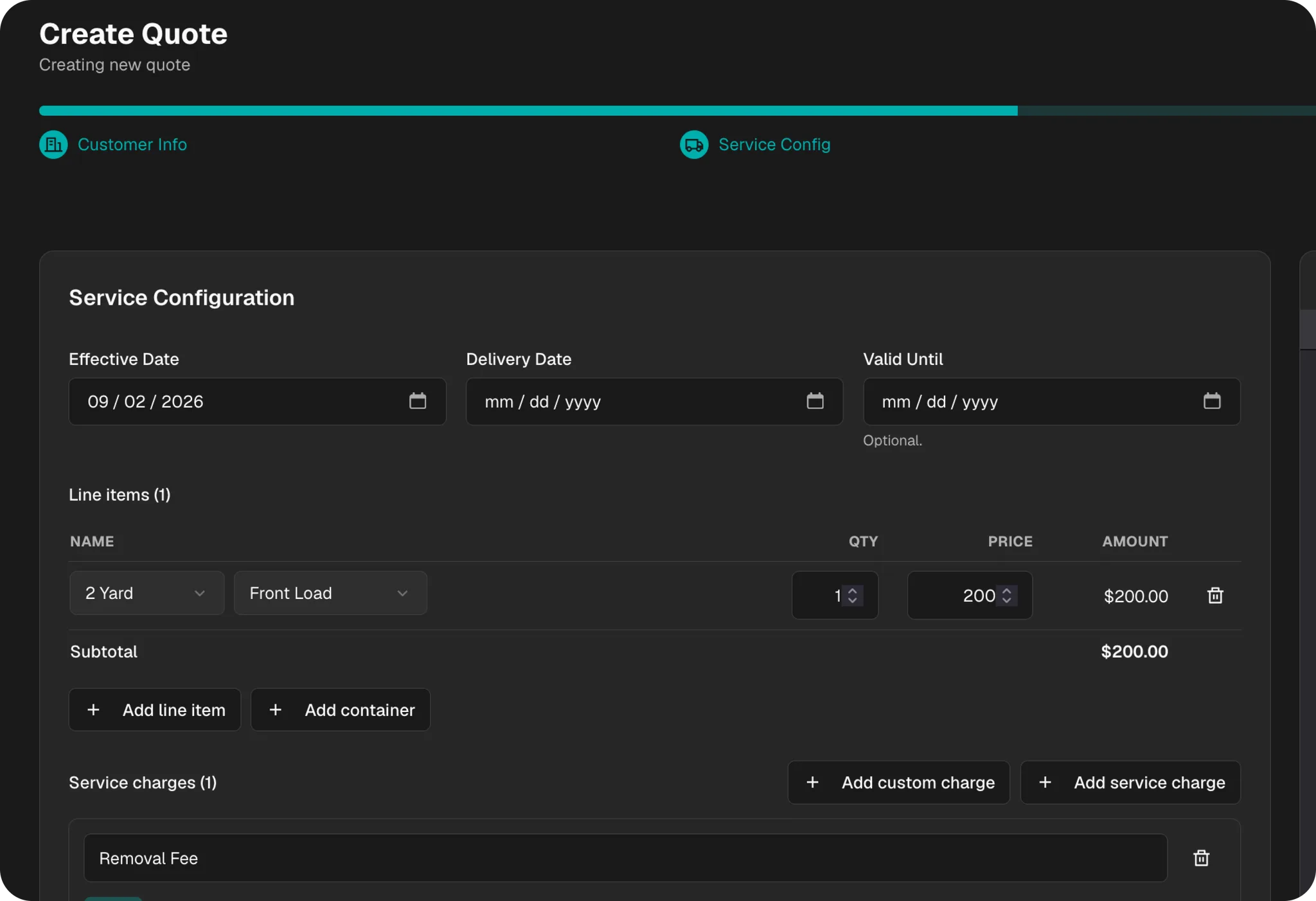Click the Optional. hint text
This screenshot has width=1316, height=901.
tap(892, 441)
